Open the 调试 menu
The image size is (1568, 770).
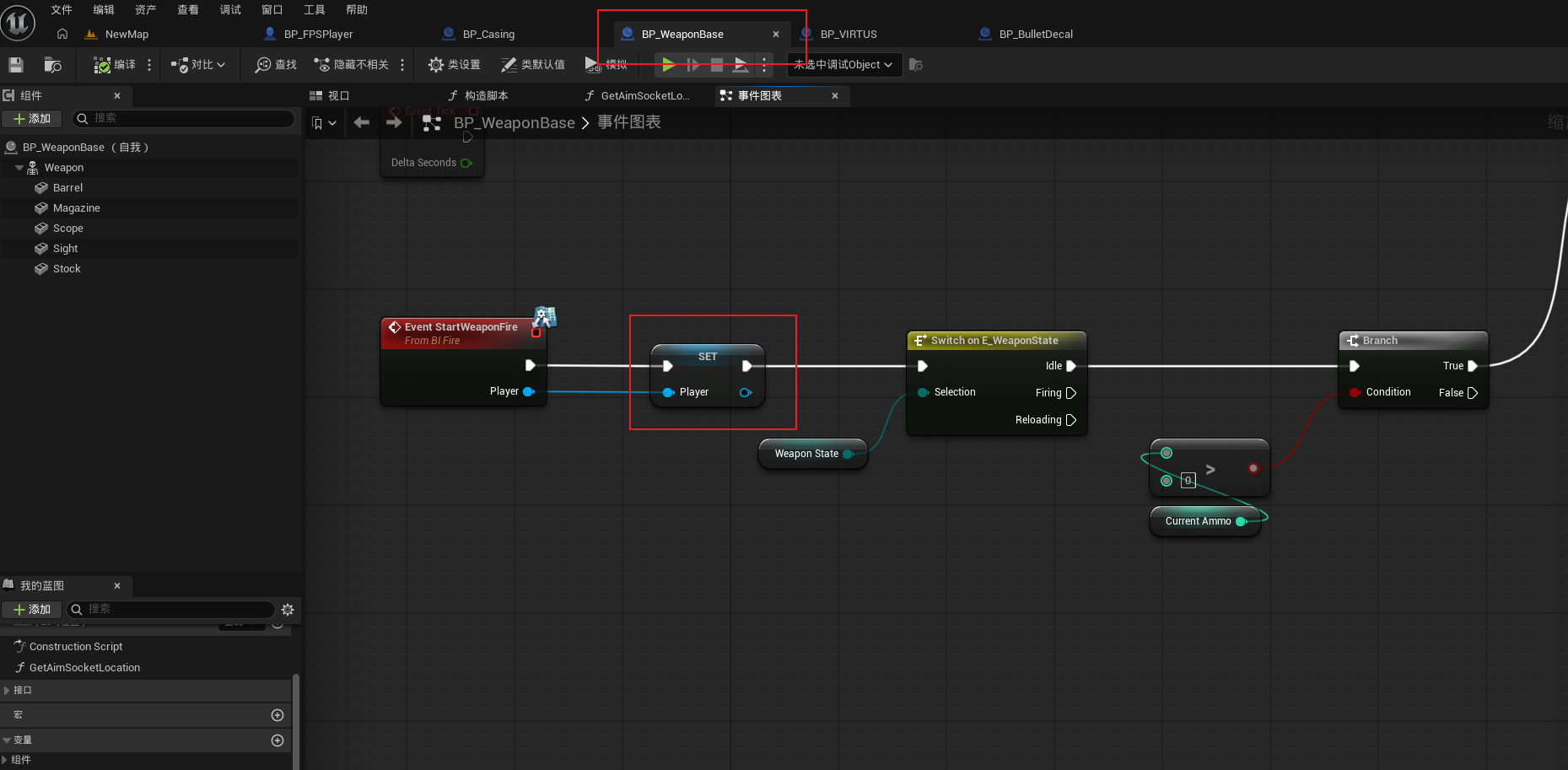(230, 10)
